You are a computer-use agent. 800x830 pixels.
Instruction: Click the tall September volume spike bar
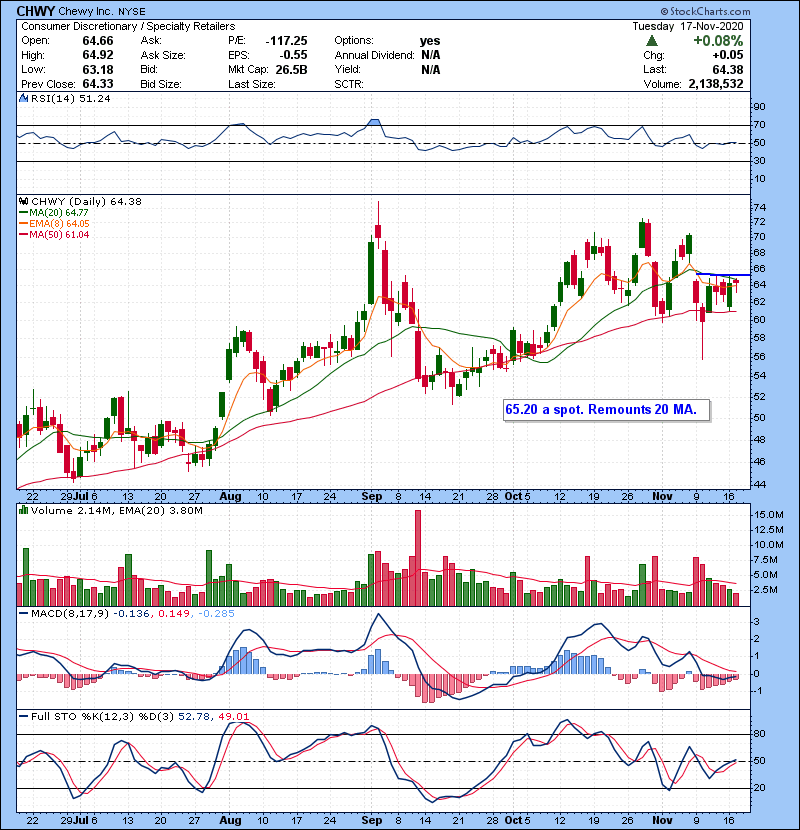coord(418,558)
